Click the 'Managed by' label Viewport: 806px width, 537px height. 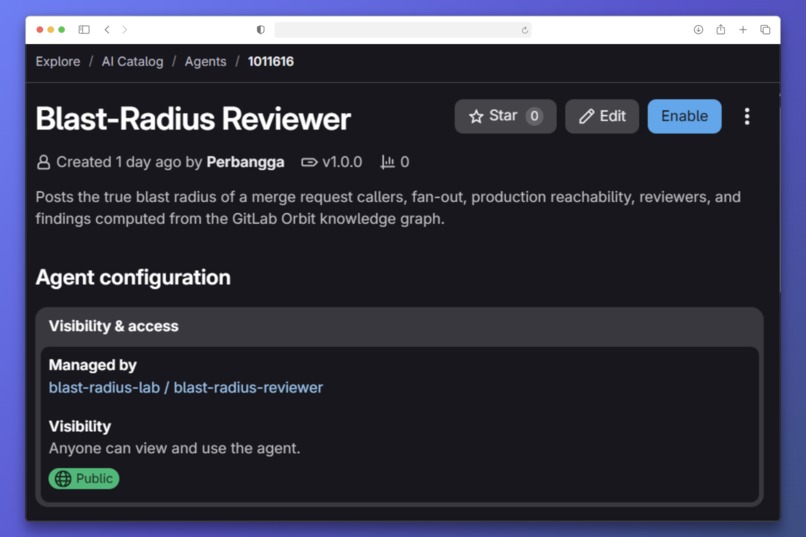[x=93, y=365]
